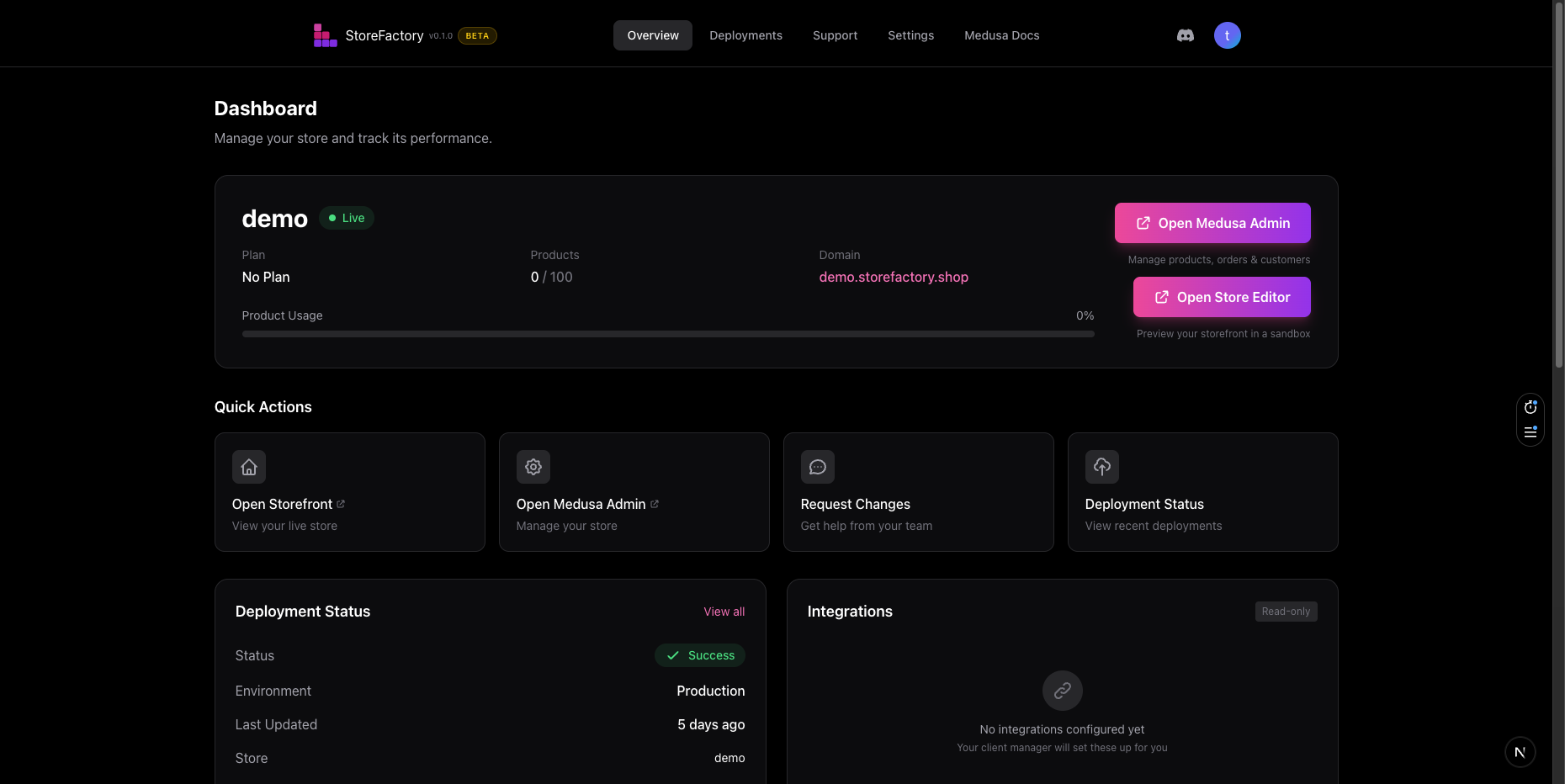The image size is (1565, 784).
Task: Click the cloud upload icon on Deployment Status card
Action: pyautogui.click(x=1101, y=467)
